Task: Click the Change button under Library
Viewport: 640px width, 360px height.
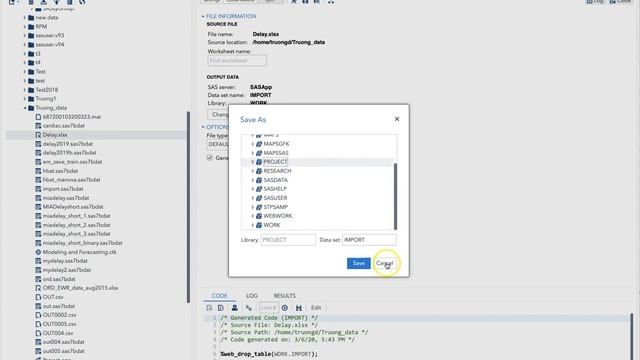Action: tap(218, 114)
